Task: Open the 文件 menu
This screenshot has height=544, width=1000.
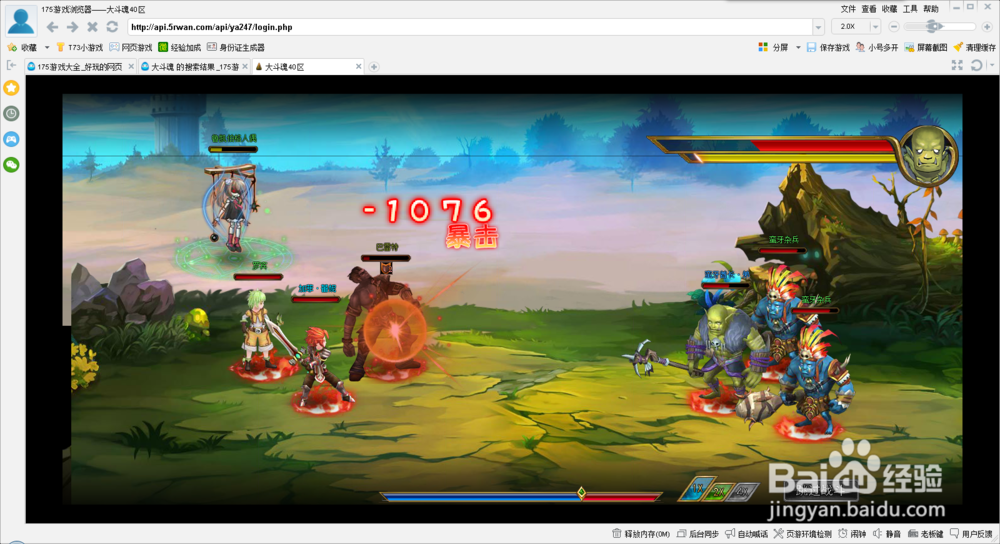Action: [x=848, y=9]
